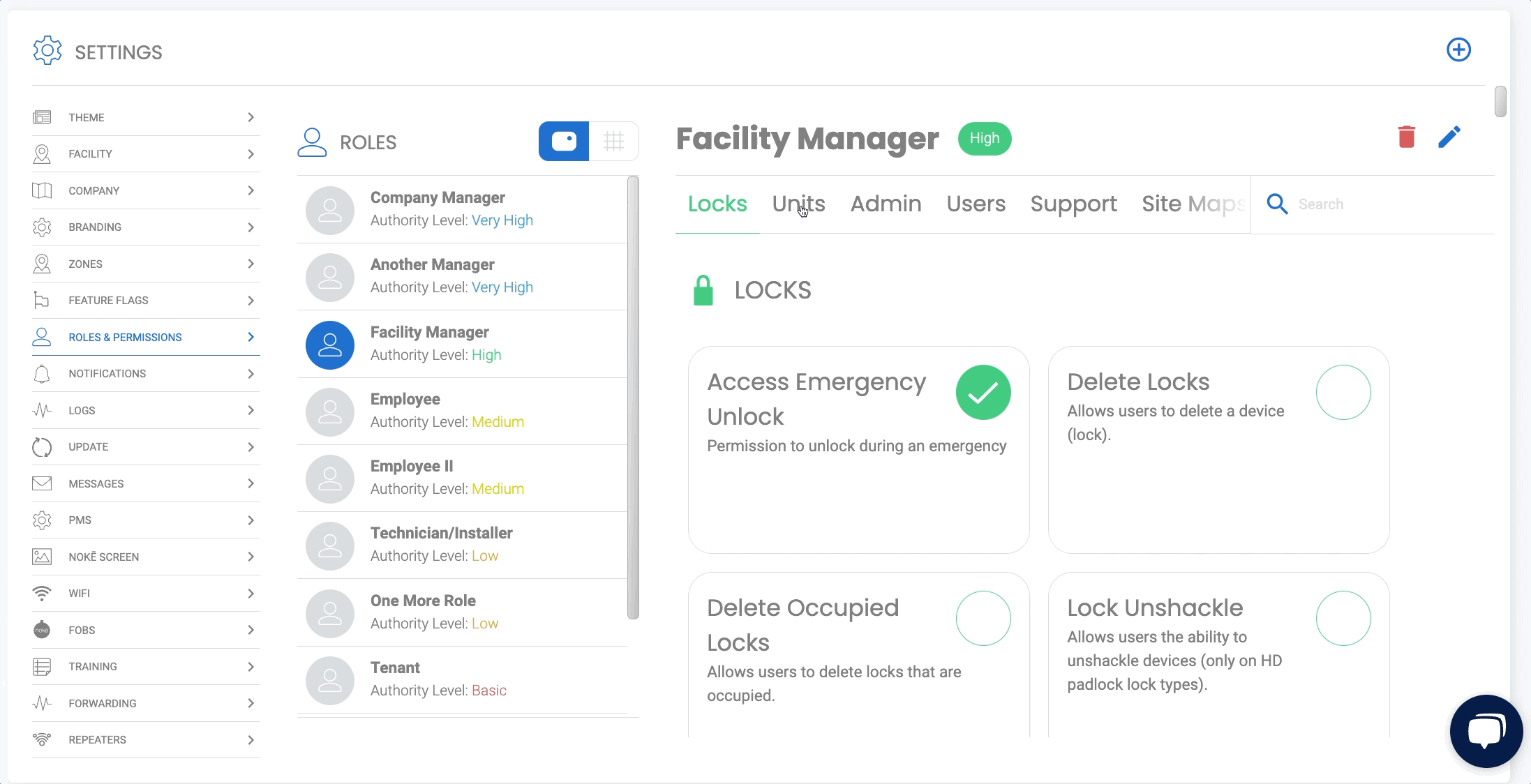Click the WiFi signal icon
1531x784 pixels.
point(42,593)
